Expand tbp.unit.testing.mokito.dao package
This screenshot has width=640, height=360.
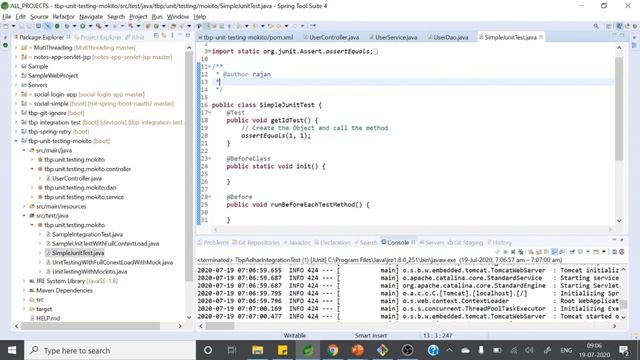point(32,187)
